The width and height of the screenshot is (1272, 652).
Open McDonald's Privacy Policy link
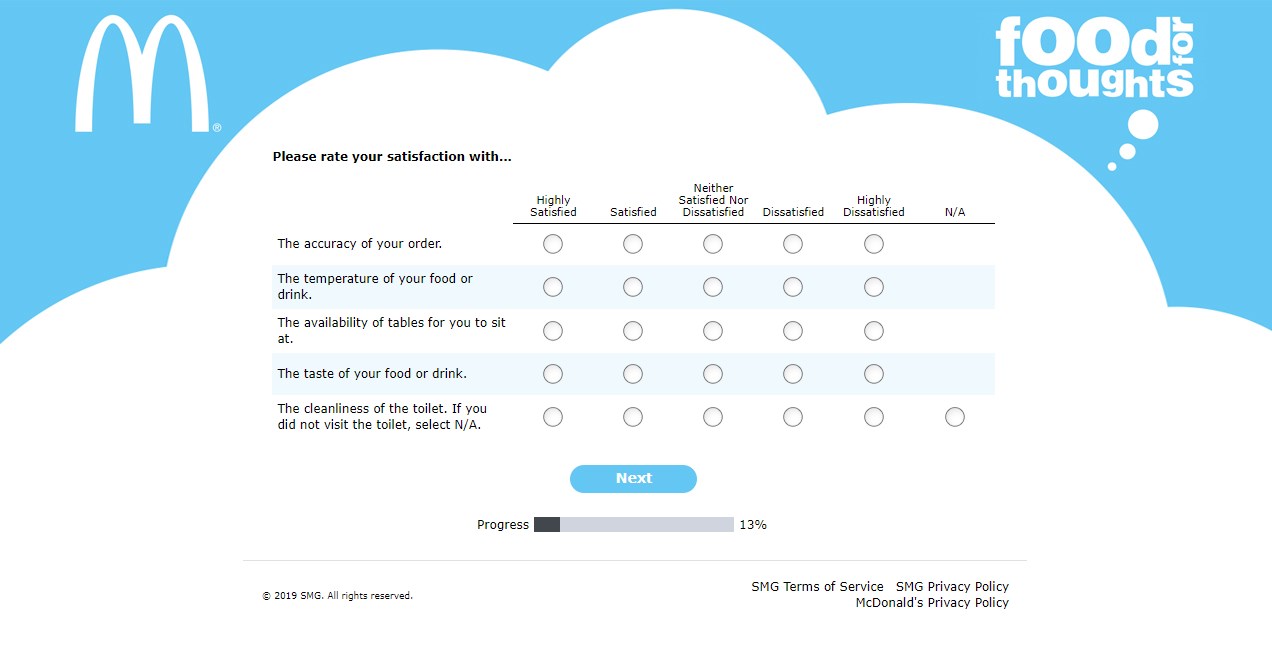pos(932,603)
